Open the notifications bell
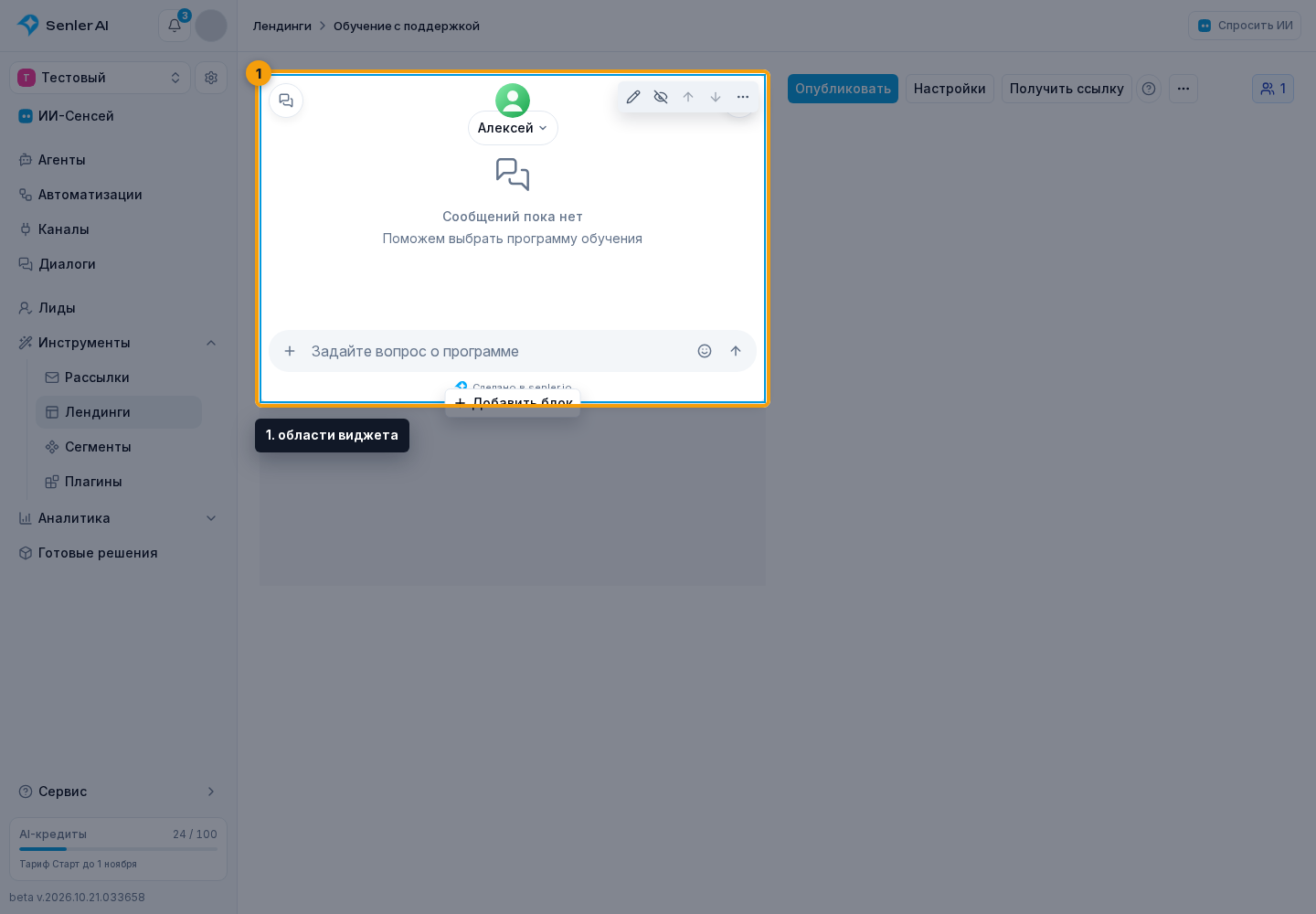 (x=175, y=26)
